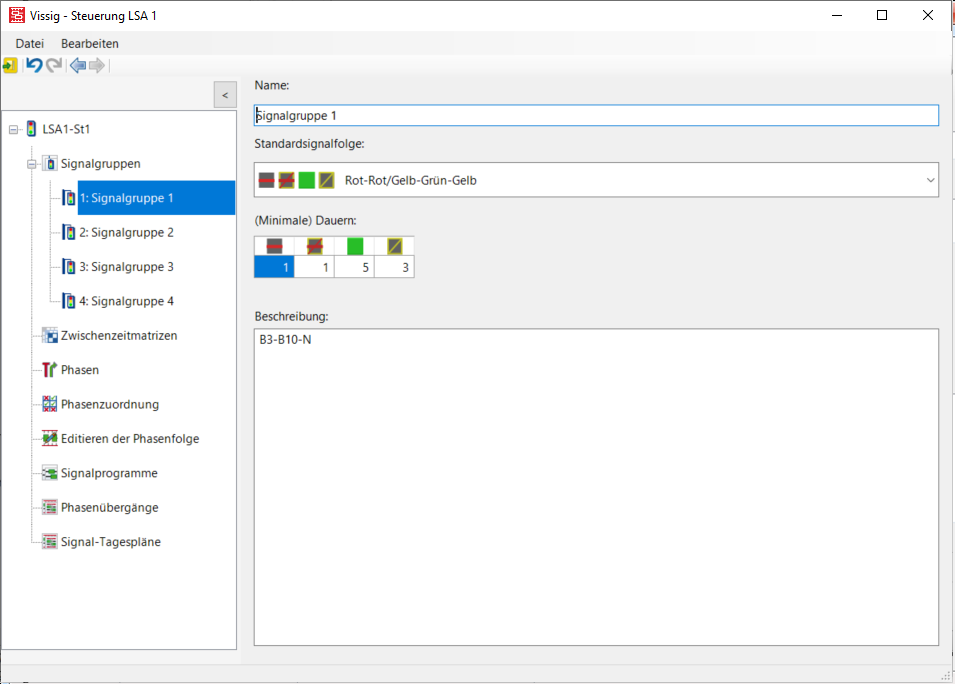Select 4: Signalgruppe 4 in tree
Image resolution: width=955 pixels, height=684 pixels.
tap(126, 301)
